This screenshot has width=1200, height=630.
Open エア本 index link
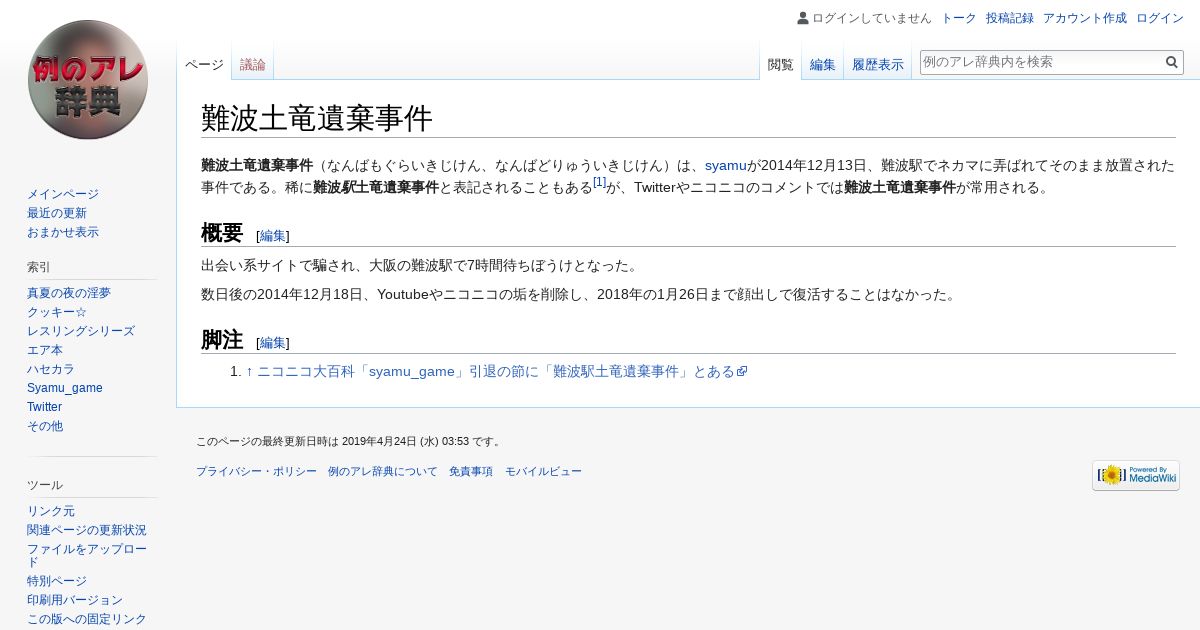click(45, 350)
